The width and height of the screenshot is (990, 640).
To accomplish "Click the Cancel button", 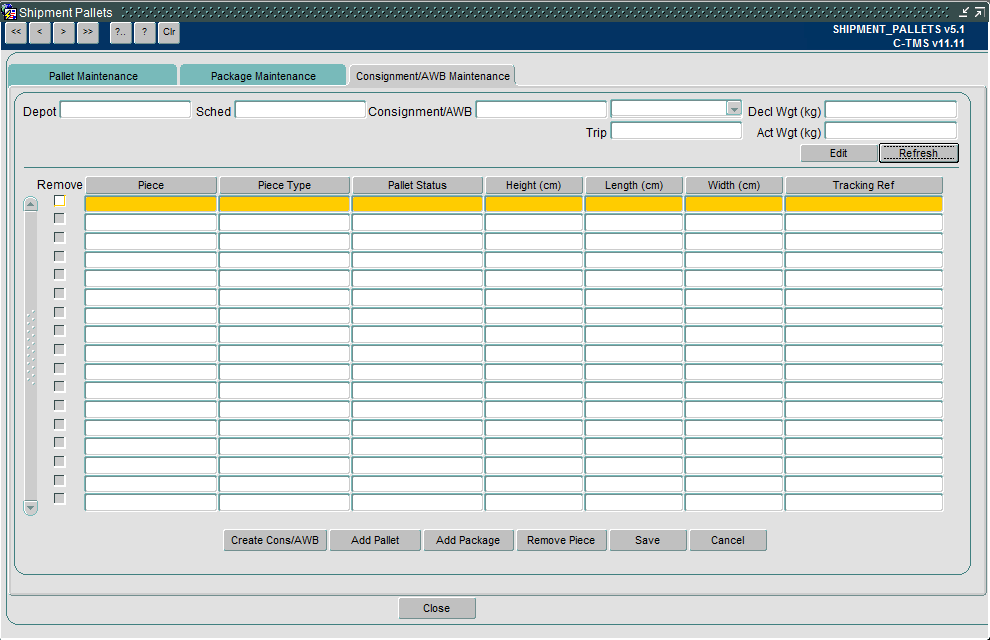I will tap(728, 540).
